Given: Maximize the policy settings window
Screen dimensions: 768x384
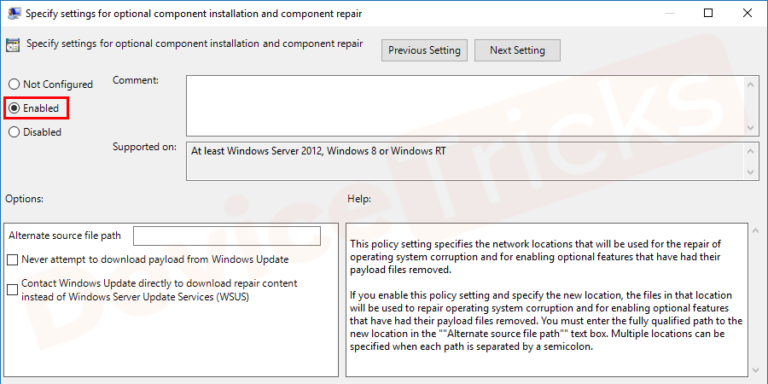Looking at the screenshot, I should [x=708, y=13].
